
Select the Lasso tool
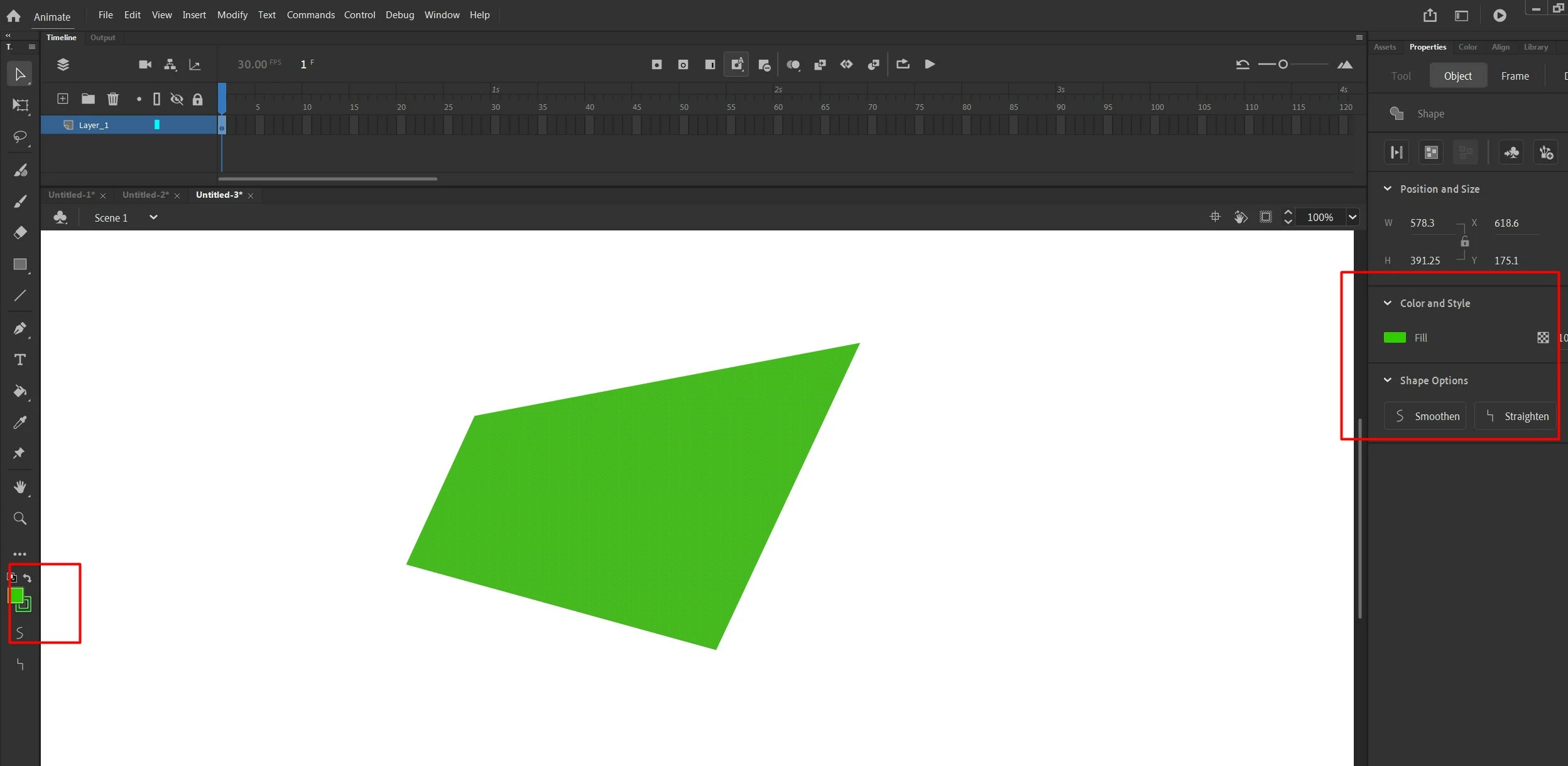coord(19,136)
